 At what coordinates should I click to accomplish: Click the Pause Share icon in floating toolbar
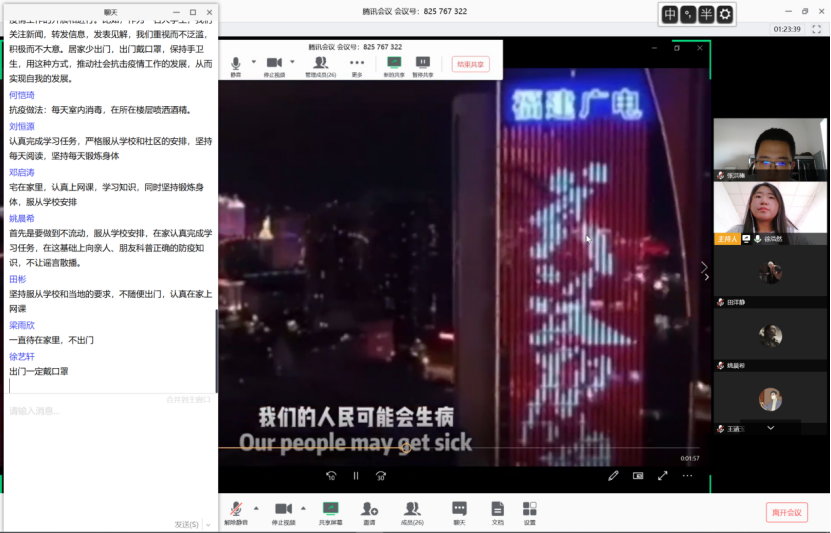point(423,65)
